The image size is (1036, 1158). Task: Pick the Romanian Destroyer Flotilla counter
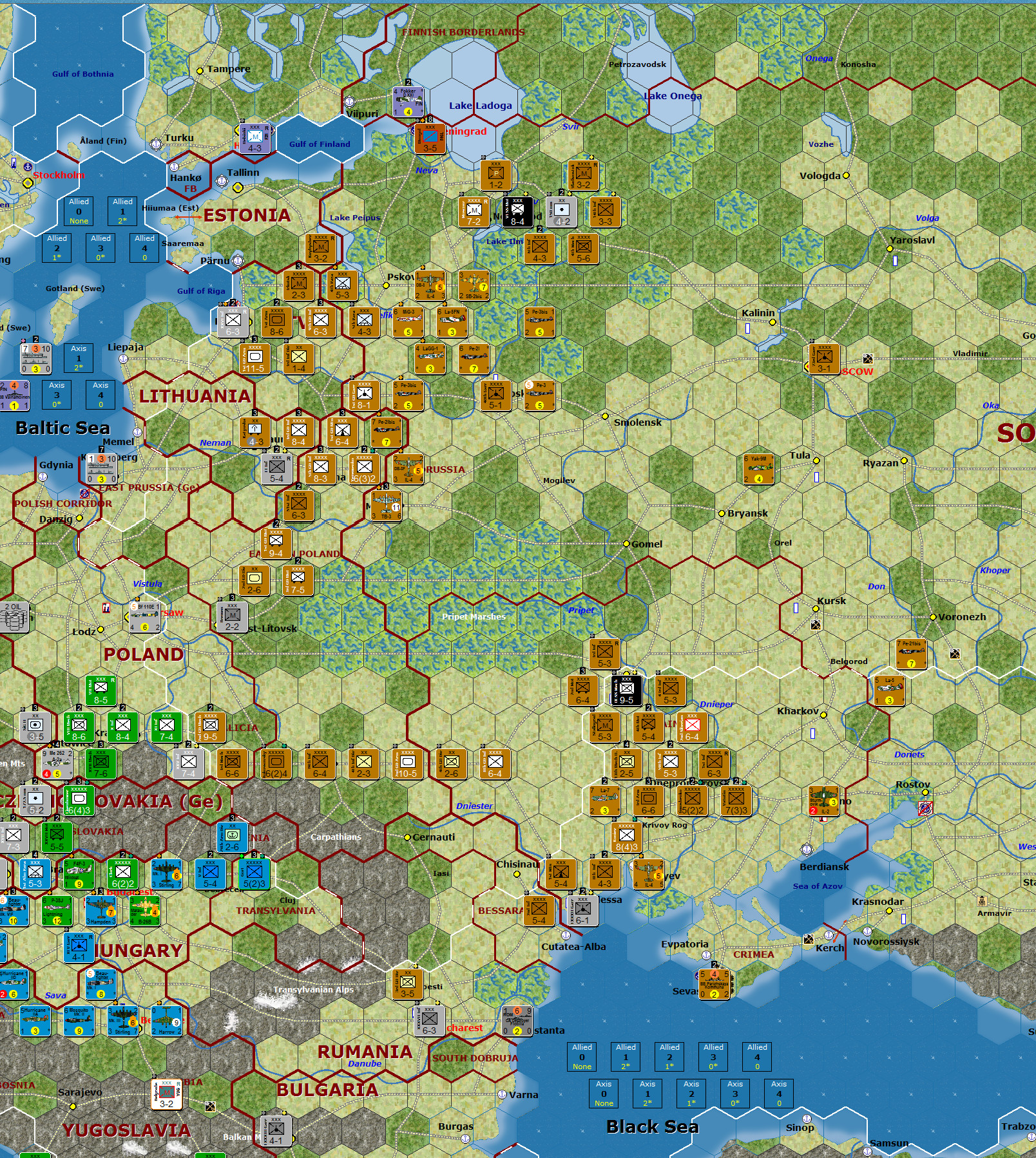pos(517,1021)
